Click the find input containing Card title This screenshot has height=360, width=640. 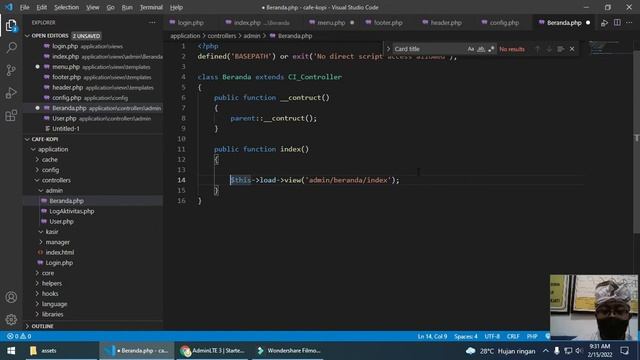[x=429, y=49]
